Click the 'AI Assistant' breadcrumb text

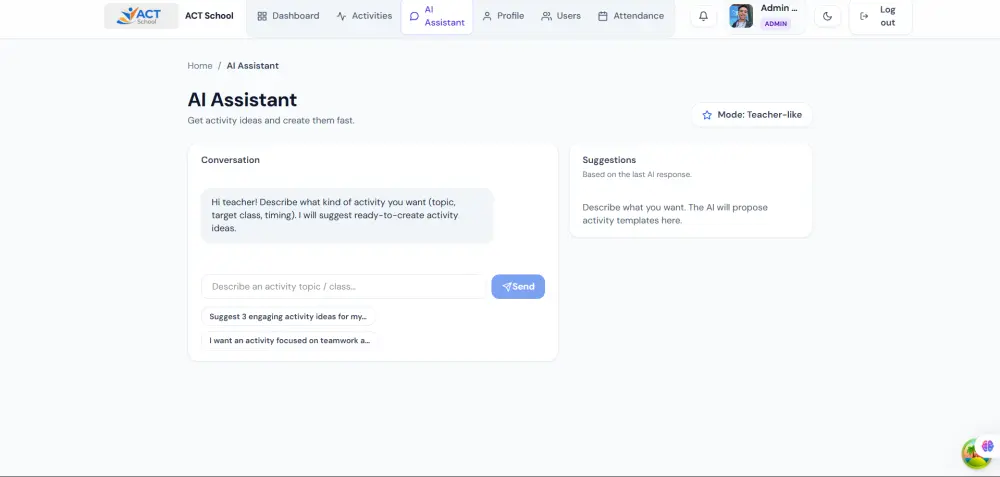[253, 66]
